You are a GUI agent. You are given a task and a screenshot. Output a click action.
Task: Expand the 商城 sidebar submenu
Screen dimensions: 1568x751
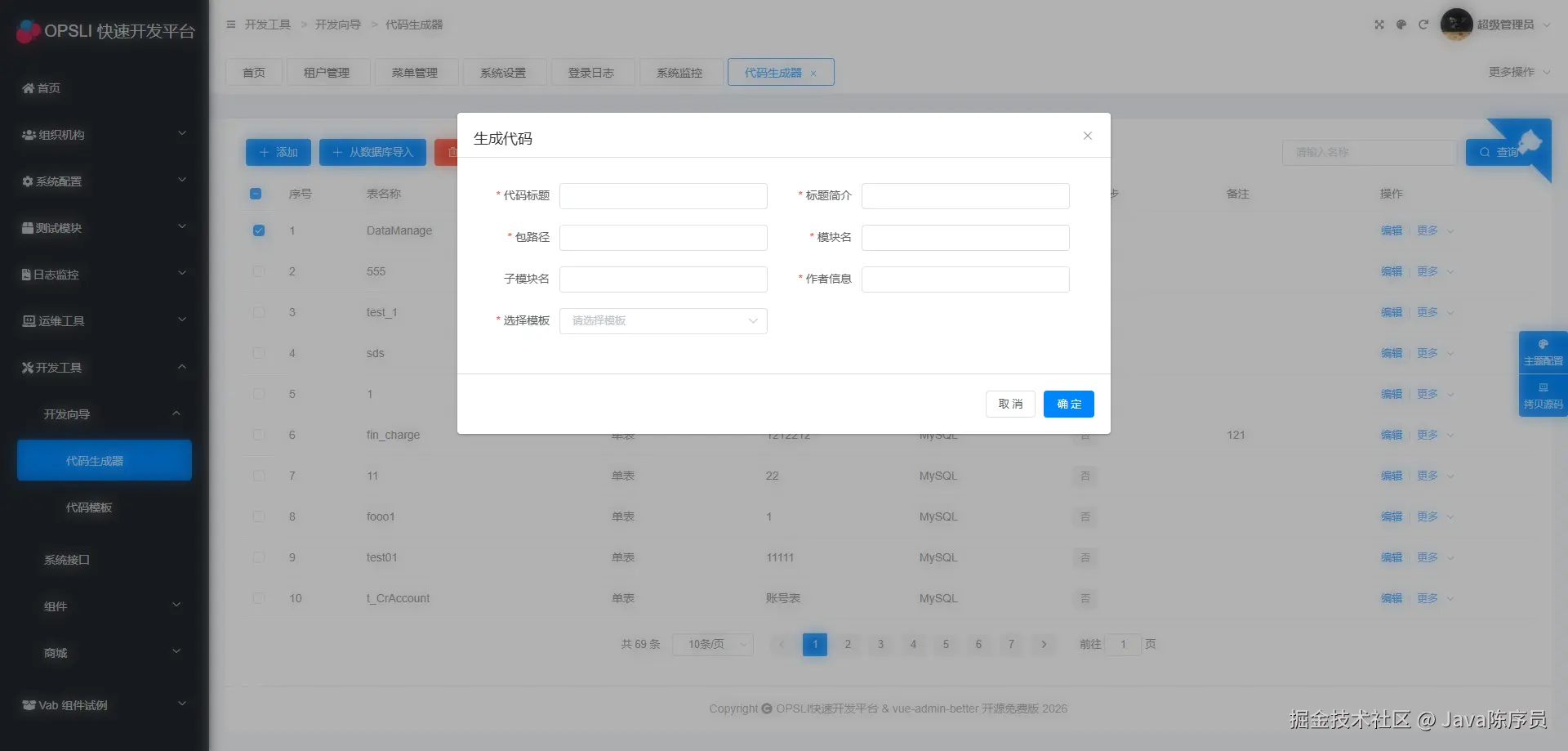pos(105,653)
